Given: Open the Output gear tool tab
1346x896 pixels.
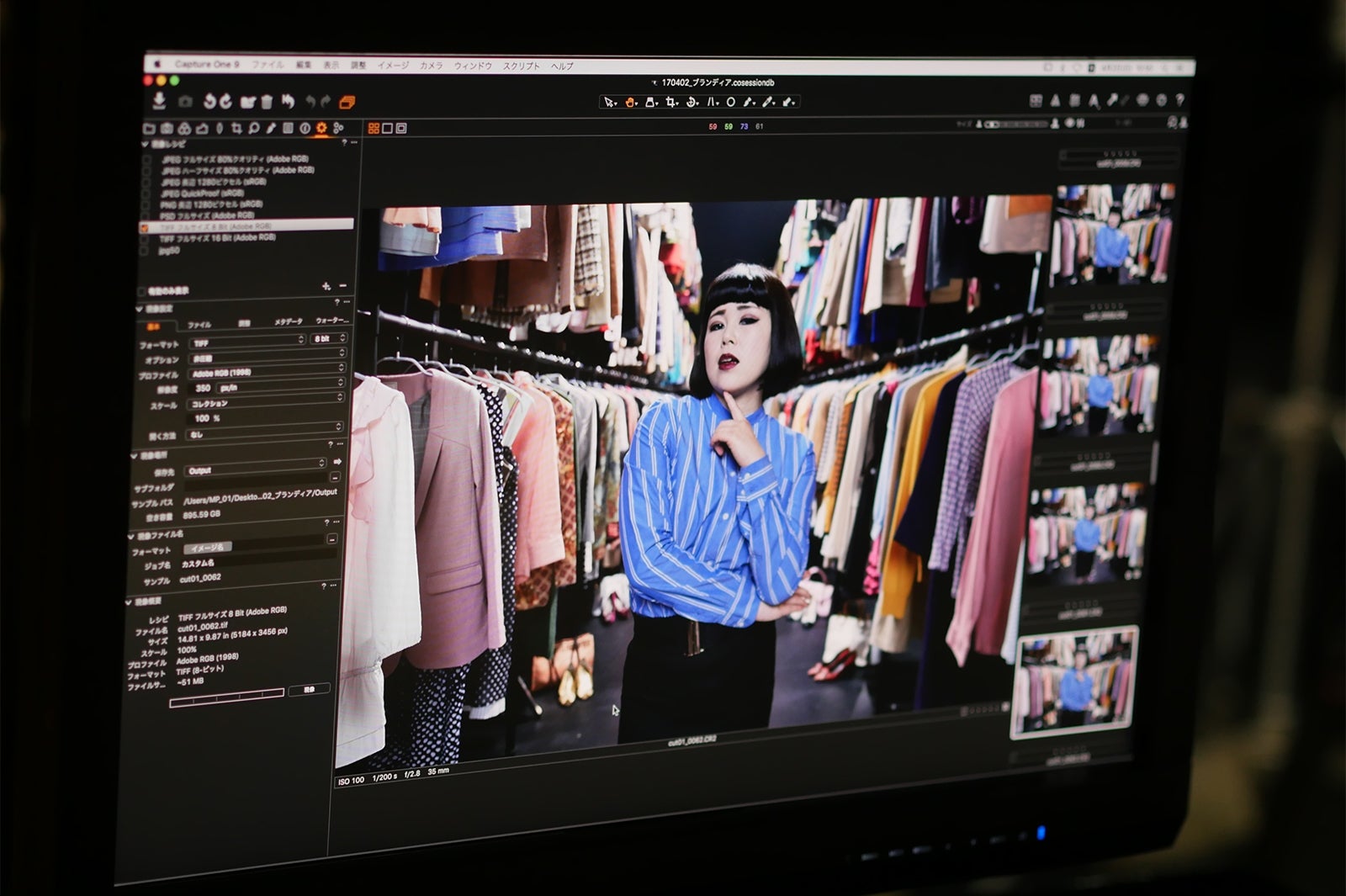Looking at the screenshot, I should [321, 128].
